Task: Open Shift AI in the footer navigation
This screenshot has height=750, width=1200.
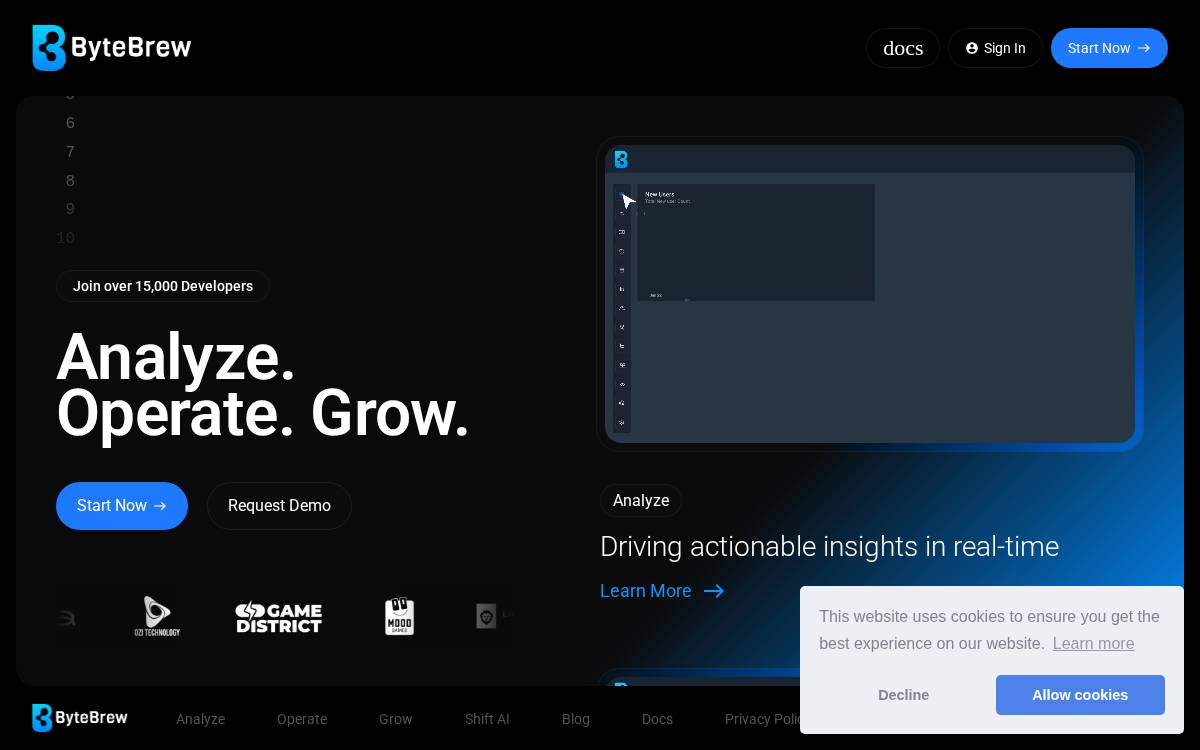Action: pyautogui.click(x=487, y=719)
